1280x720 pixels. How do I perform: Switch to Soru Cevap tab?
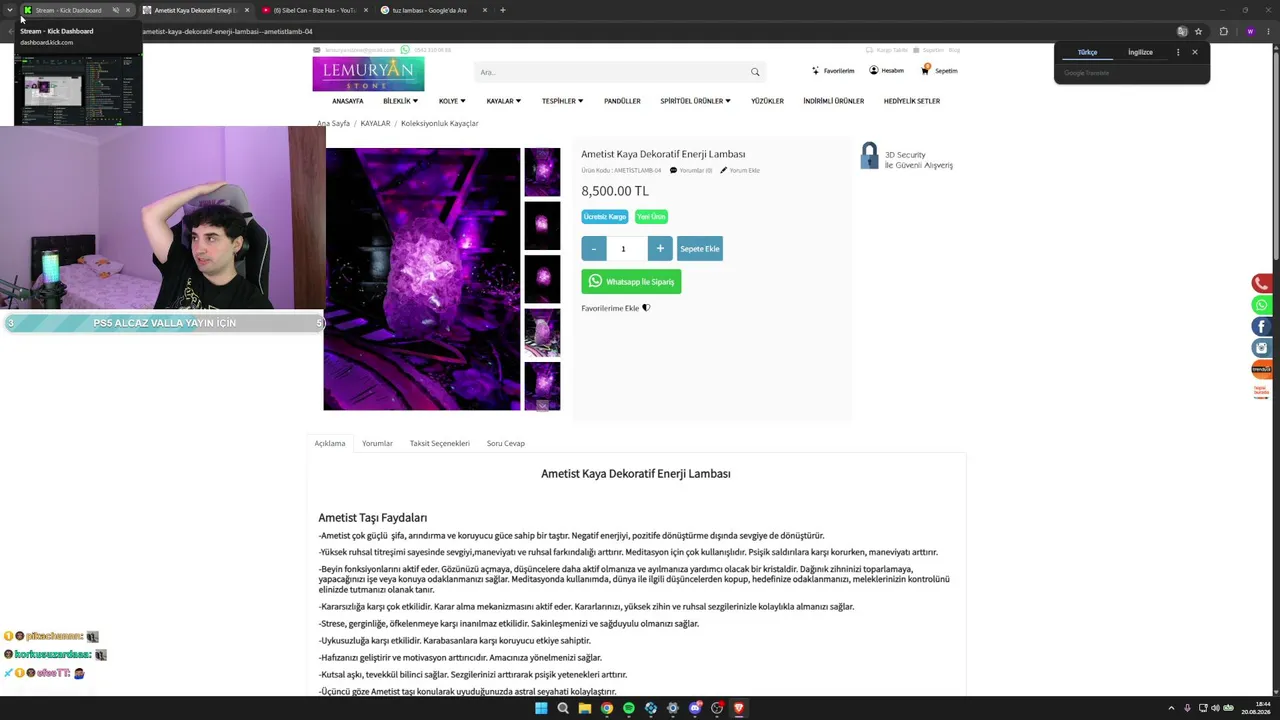tap(505, 443)
